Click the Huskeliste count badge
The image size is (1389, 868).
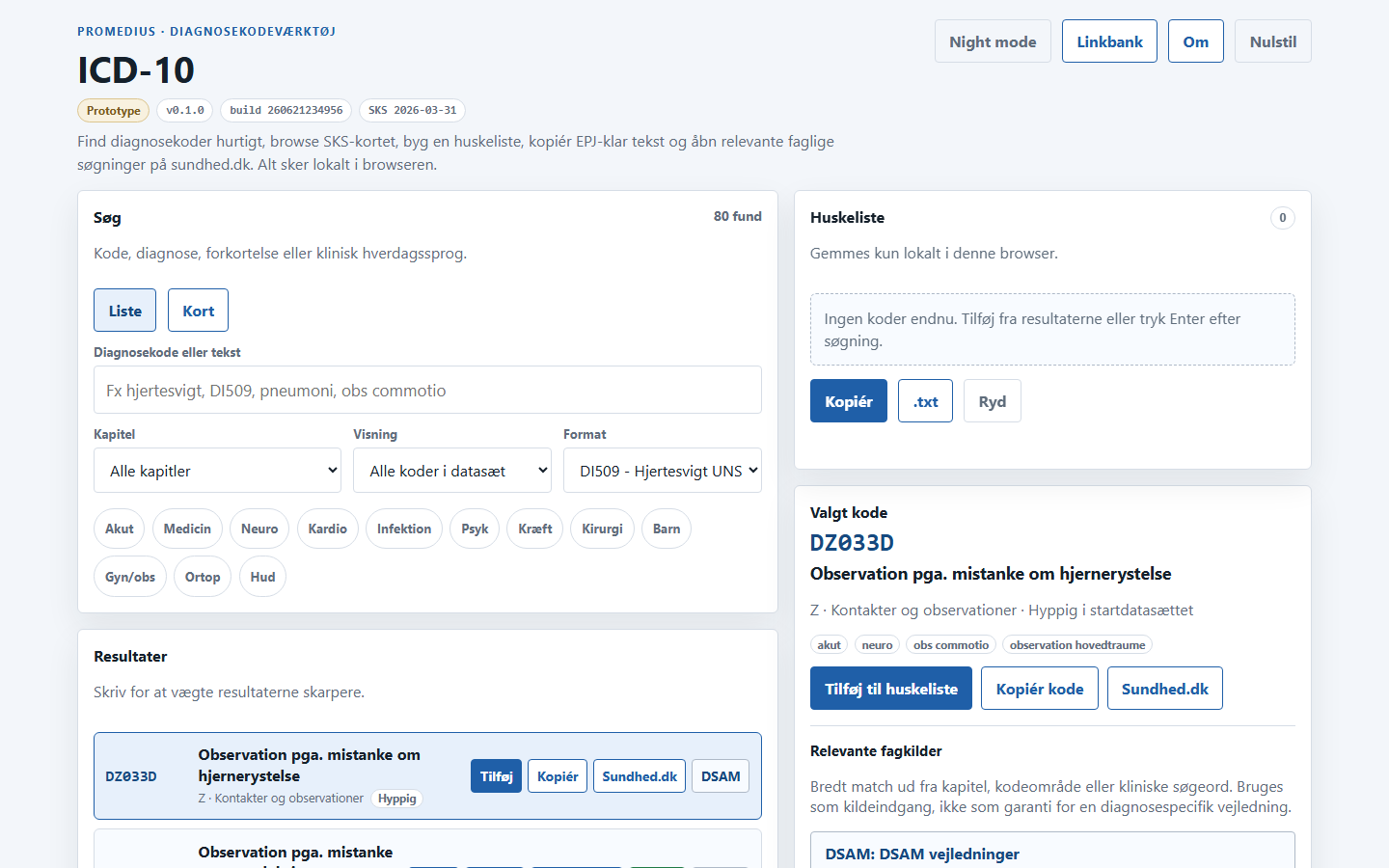[x=1283, y=218]
